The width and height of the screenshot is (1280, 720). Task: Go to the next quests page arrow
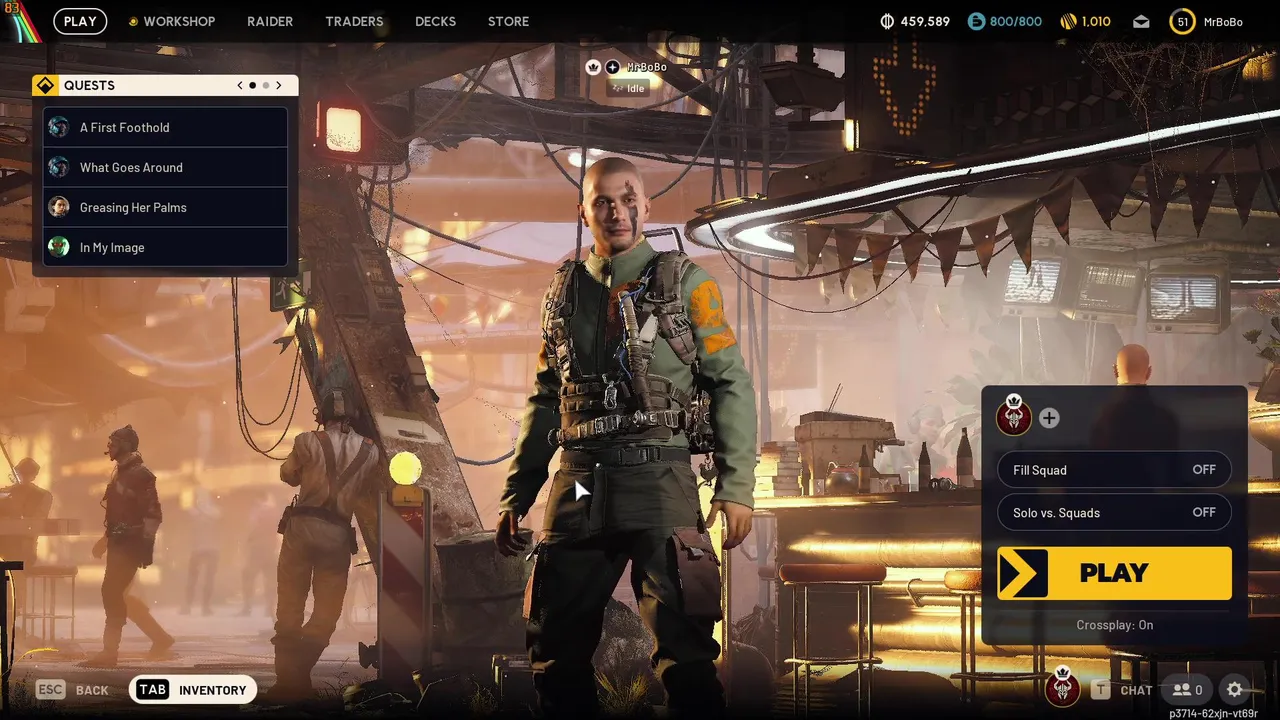(279, 85)
